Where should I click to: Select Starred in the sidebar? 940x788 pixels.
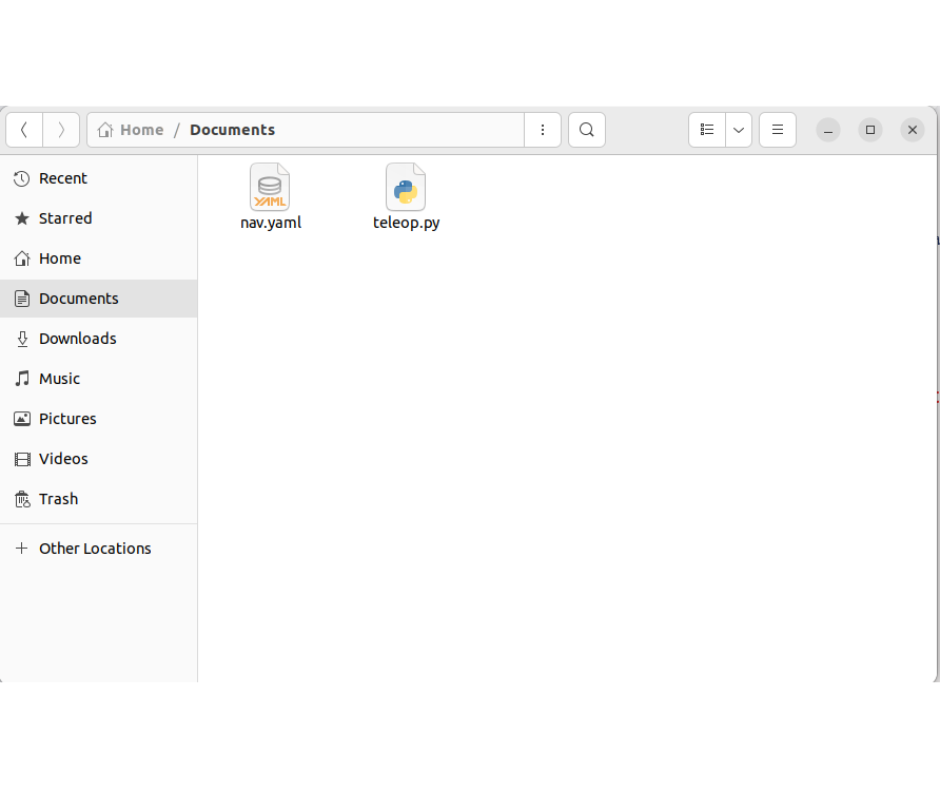click(x=65, y=219)
